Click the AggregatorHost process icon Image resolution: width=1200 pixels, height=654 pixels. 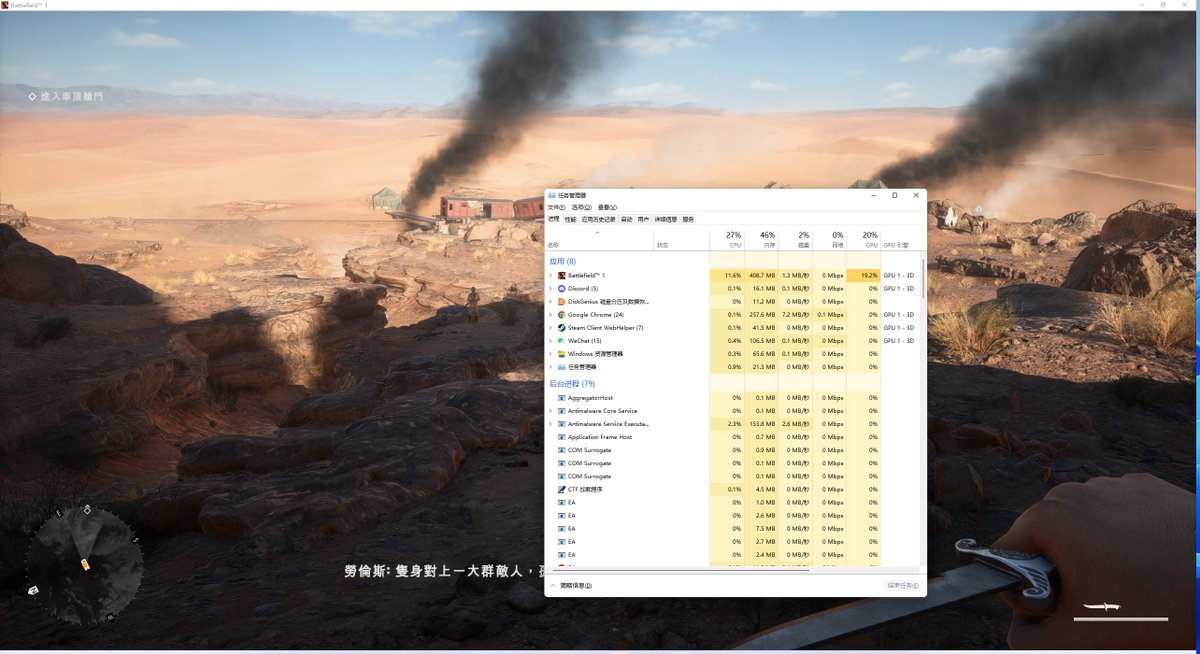(562, 398)
